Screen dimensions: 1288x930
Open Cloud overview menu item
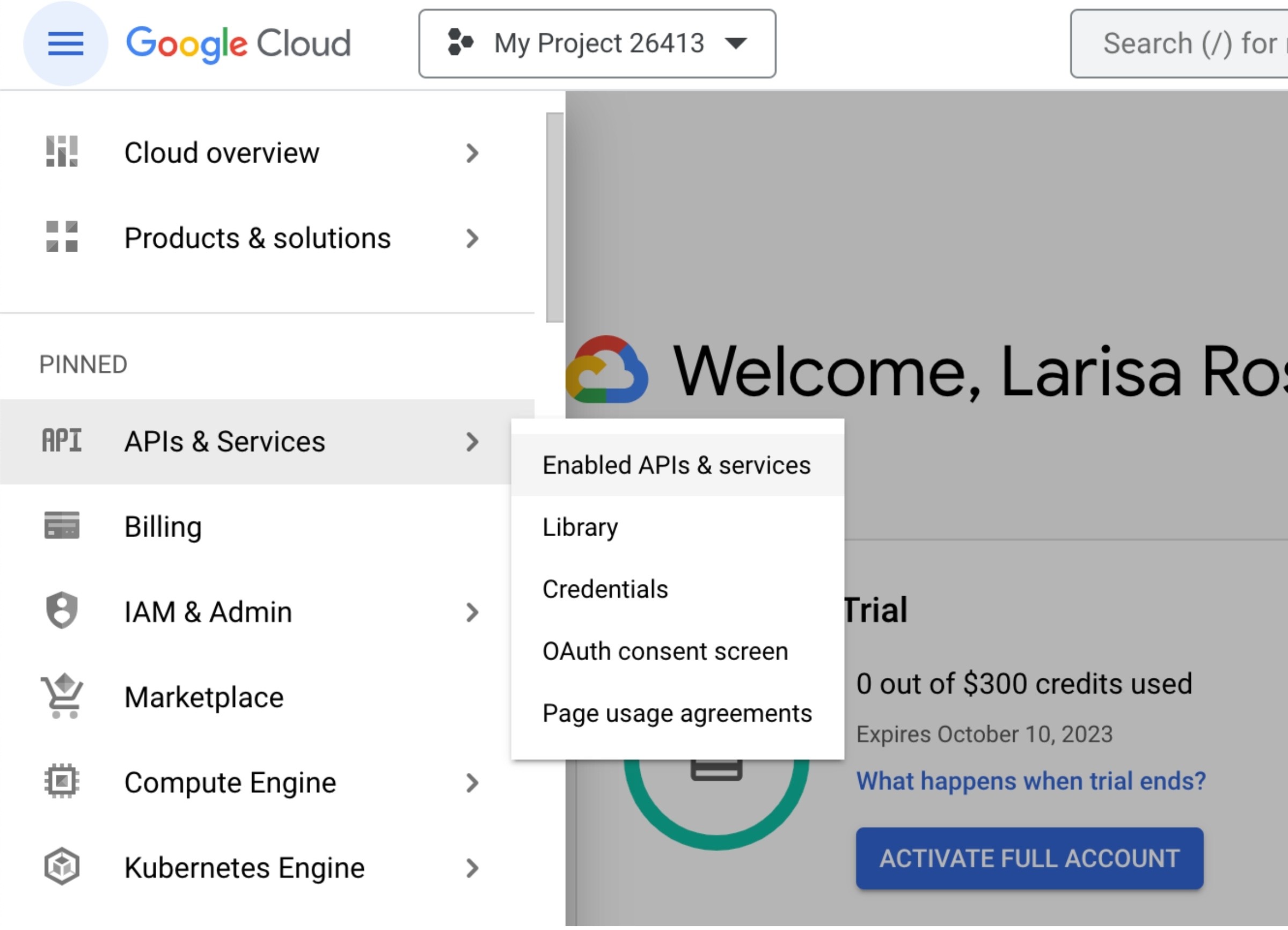(x=267, y=153)
